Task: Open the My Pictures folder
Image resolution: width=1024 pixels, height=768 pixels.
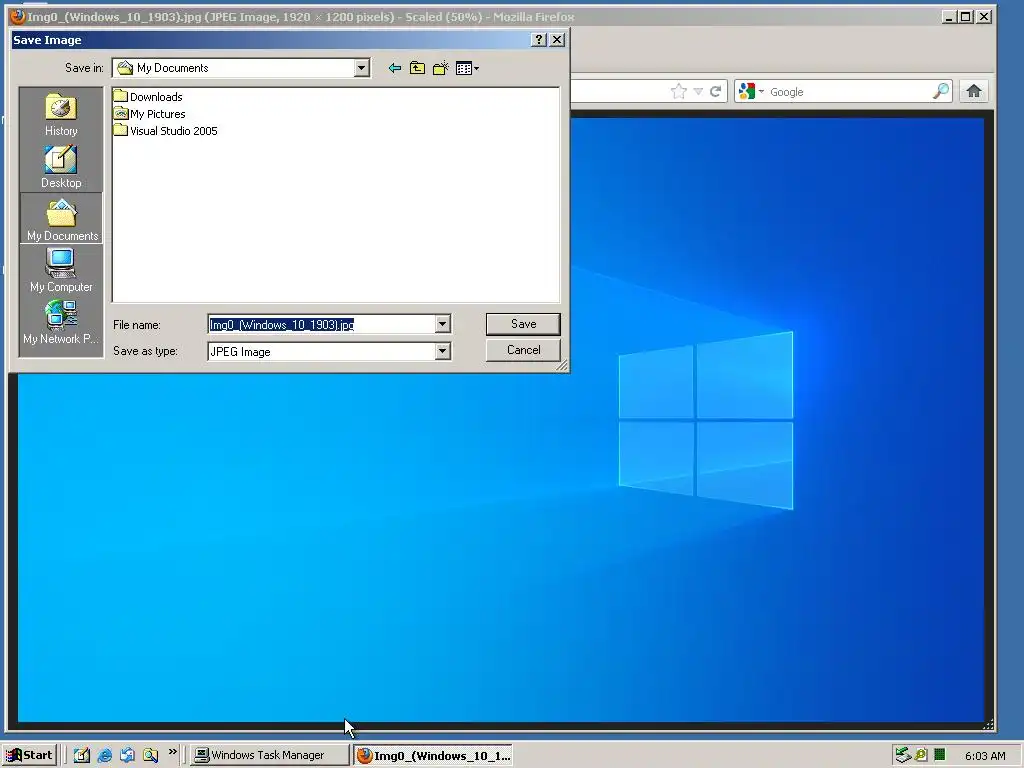Action: (150, 114)
